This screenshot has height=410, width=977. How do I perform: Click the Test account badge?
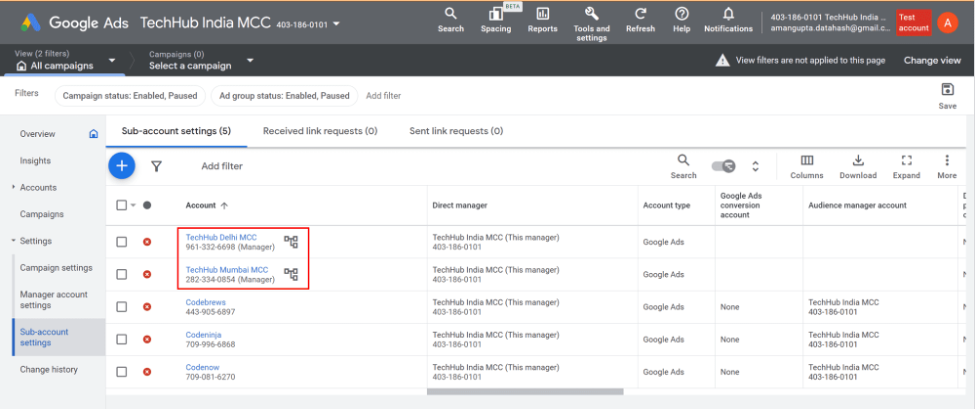(914, 23)
